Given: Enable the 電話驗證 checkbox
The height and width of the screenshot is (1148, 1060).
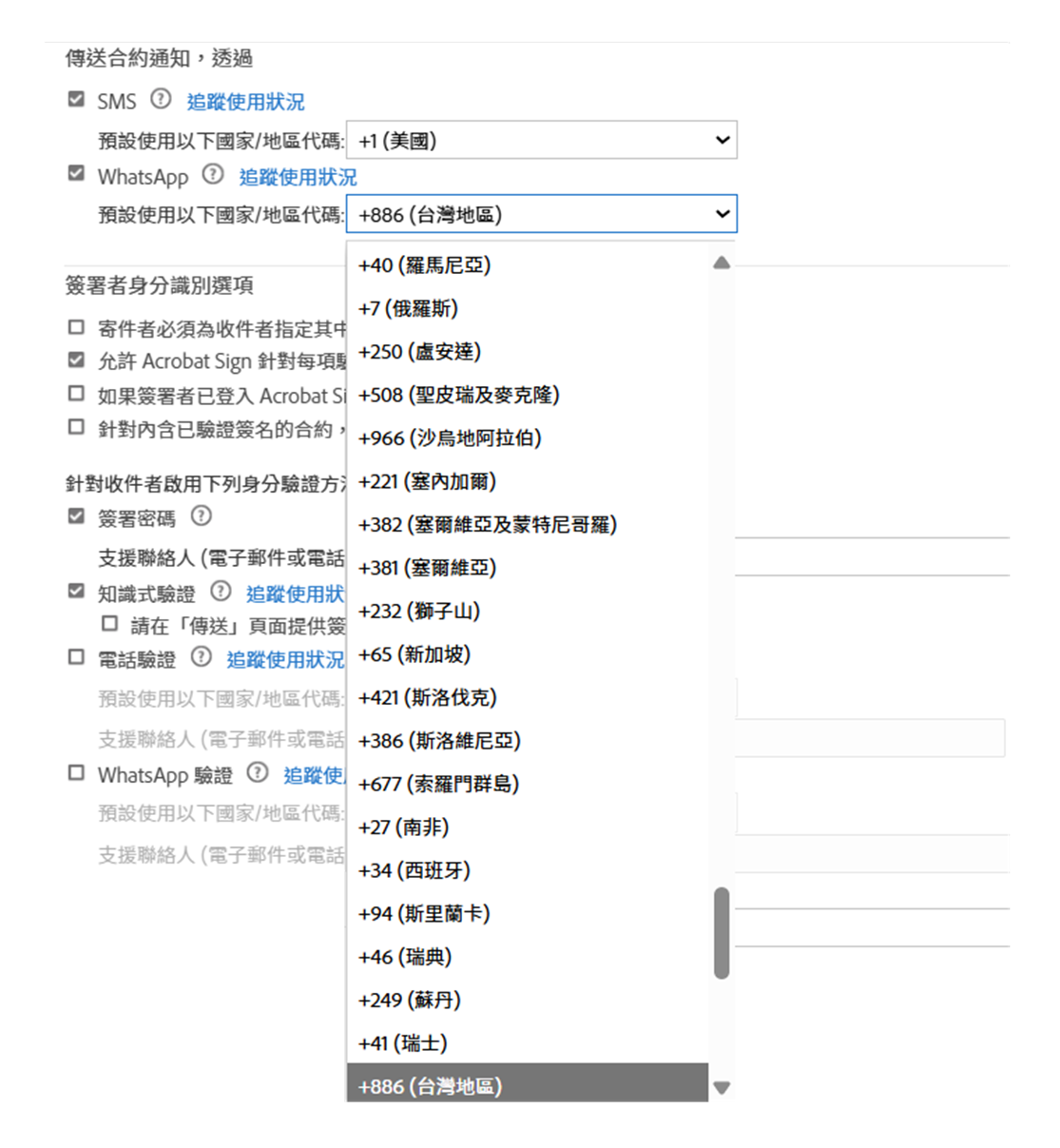Looking at the screenshot, I should (x=77, y=657).
